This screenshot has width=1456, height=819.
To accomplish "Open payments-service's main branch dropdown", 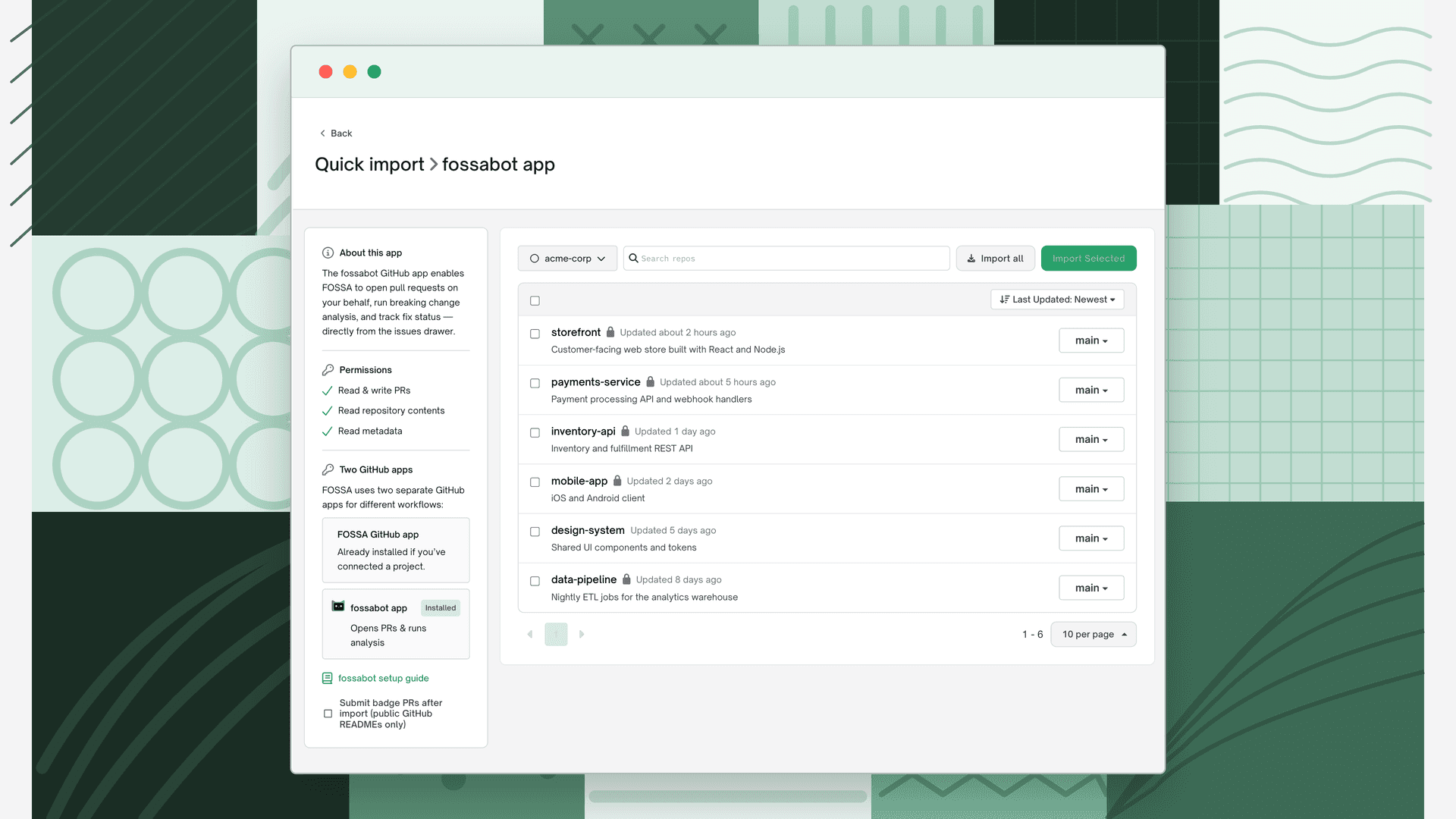I will (1091, 390).
